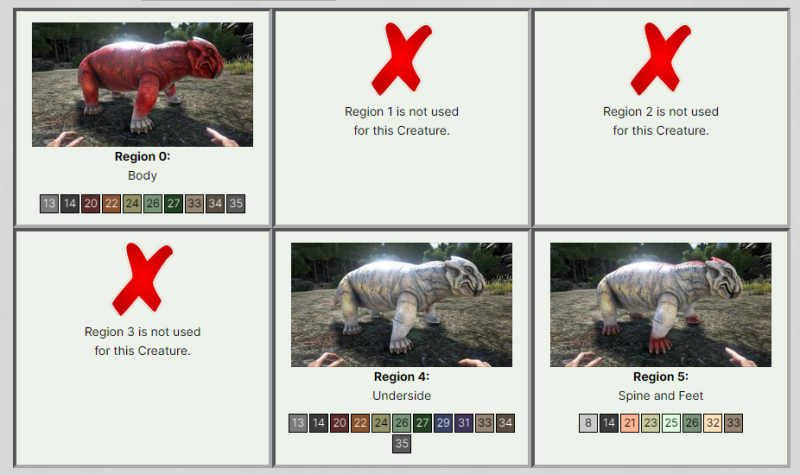Select color swatch 24 under Region 4
The width and height of the screenshot is (800, 475).
point(381,423)
